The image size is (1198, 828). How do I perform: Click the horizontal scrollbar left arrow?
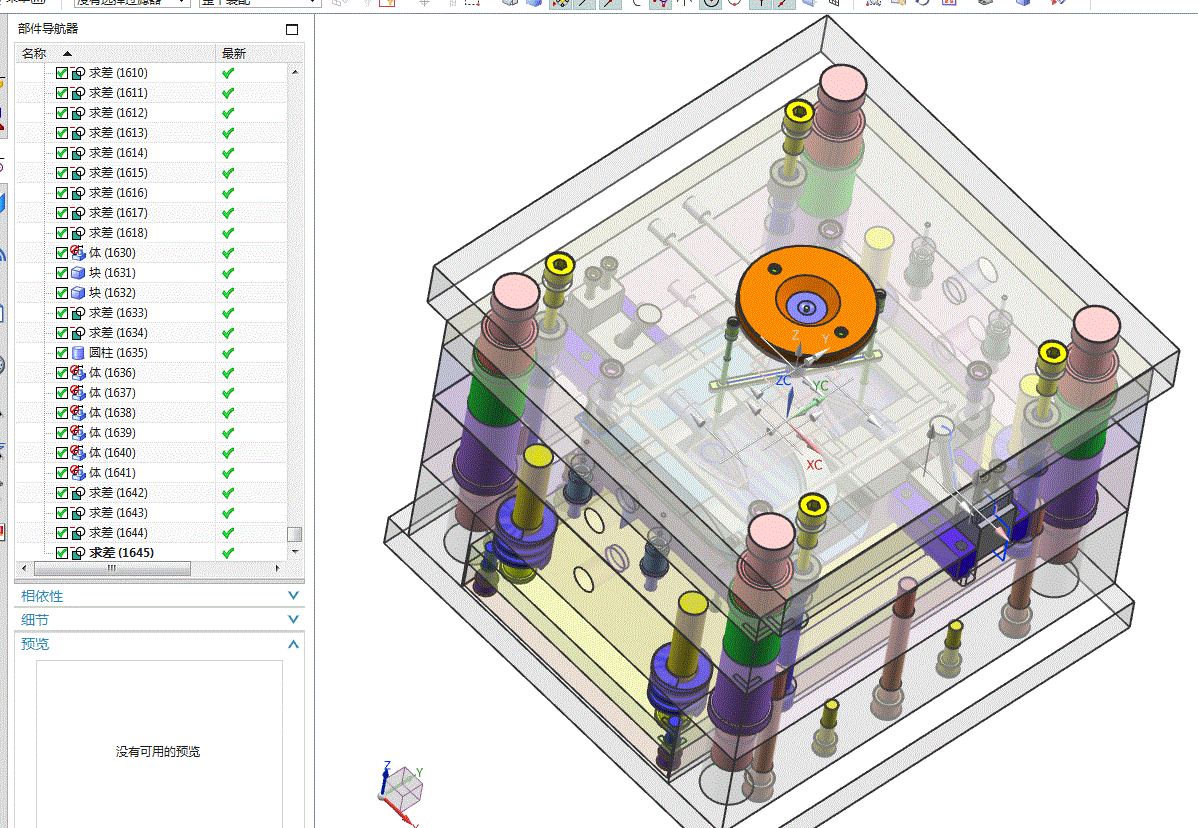pos(24,568)
